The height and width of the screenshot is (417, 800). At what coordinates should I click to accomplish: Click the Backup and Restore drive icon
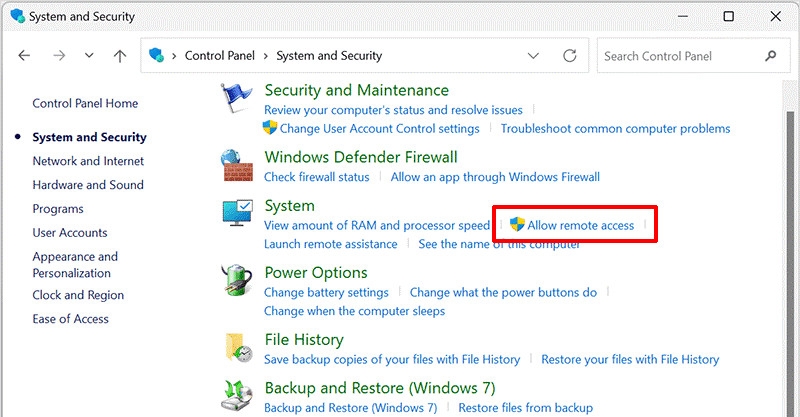(x=237, y=396)
